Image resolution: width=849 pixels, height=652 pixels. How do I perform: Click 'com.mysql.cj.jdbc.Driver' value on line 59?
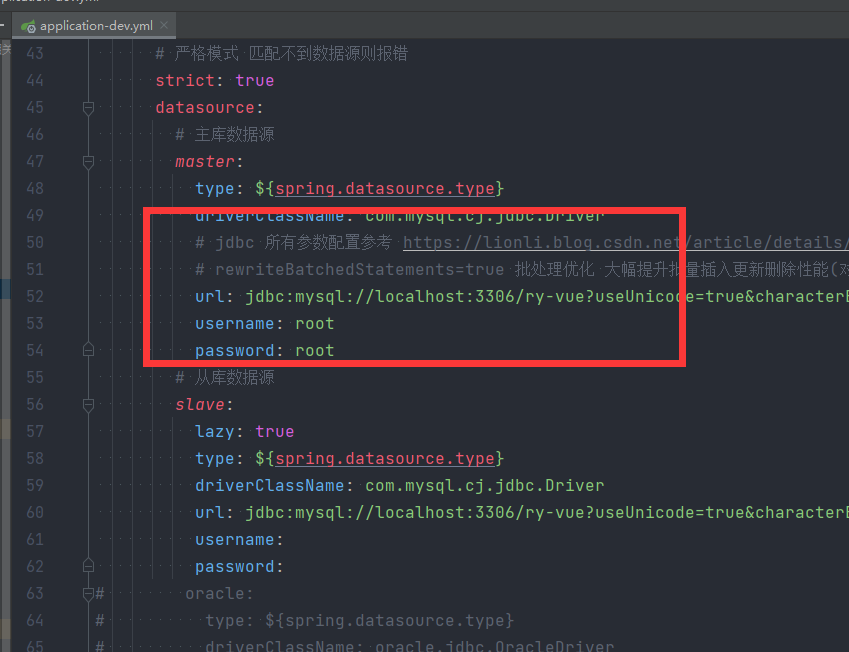coord(485,486)
